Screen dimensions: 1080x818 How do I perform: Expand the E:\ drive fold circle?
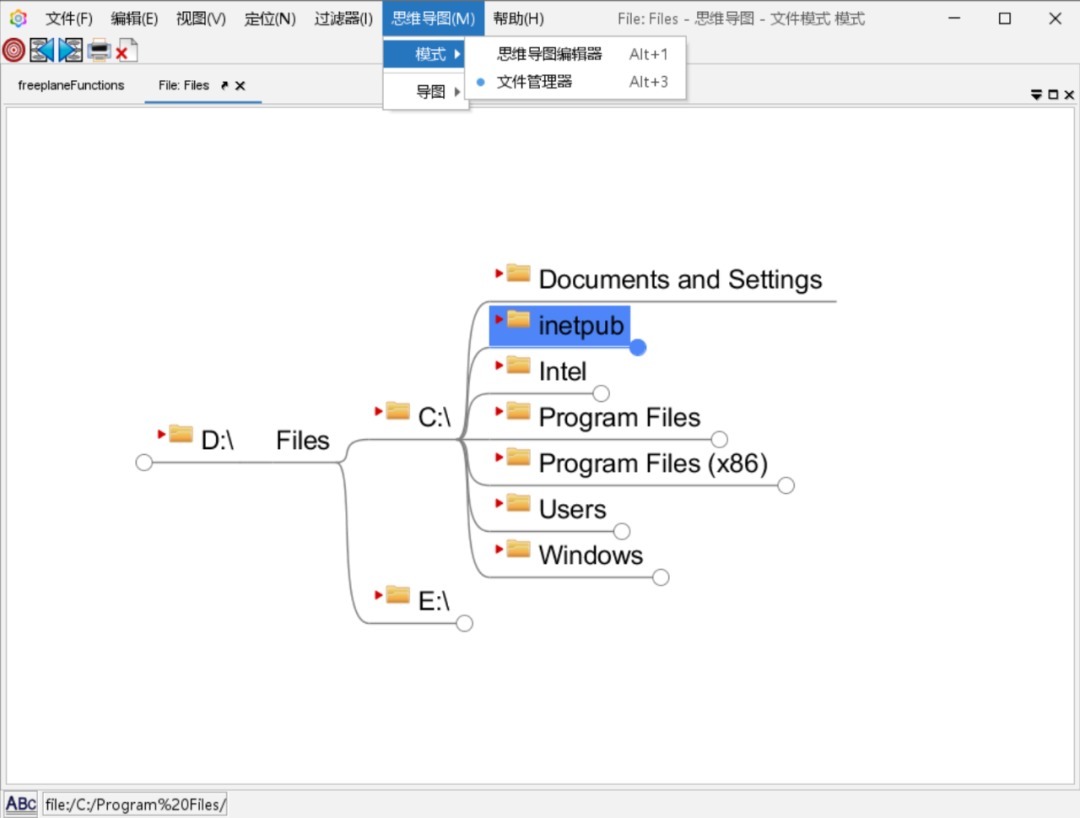click(464, 623)
